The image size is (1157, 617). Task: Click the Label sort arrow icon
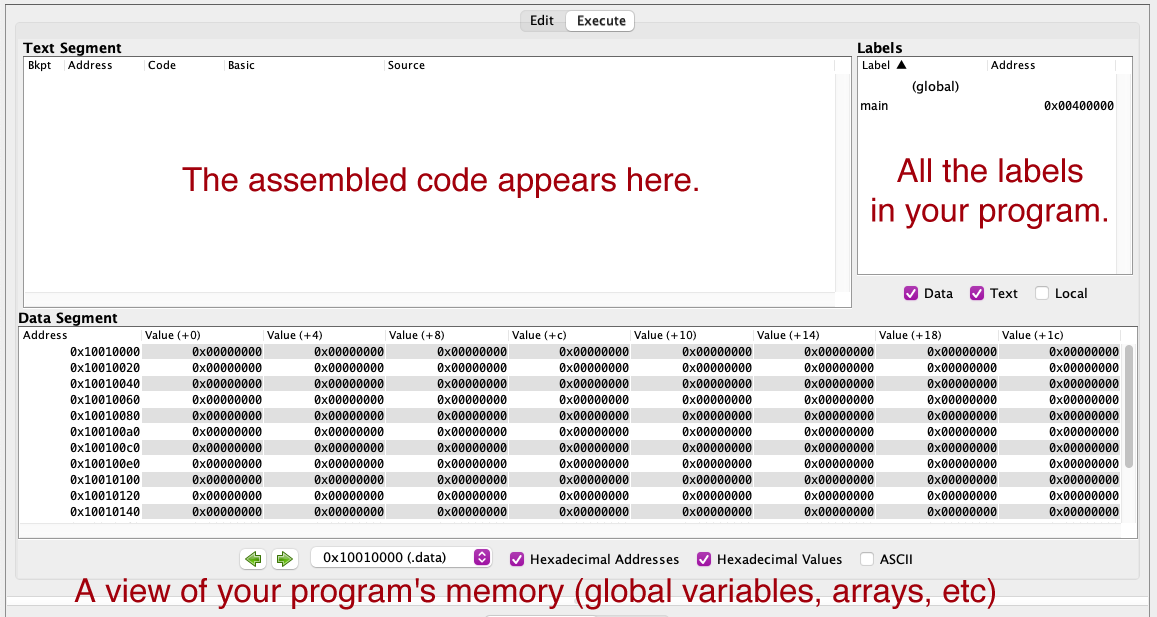901,65
